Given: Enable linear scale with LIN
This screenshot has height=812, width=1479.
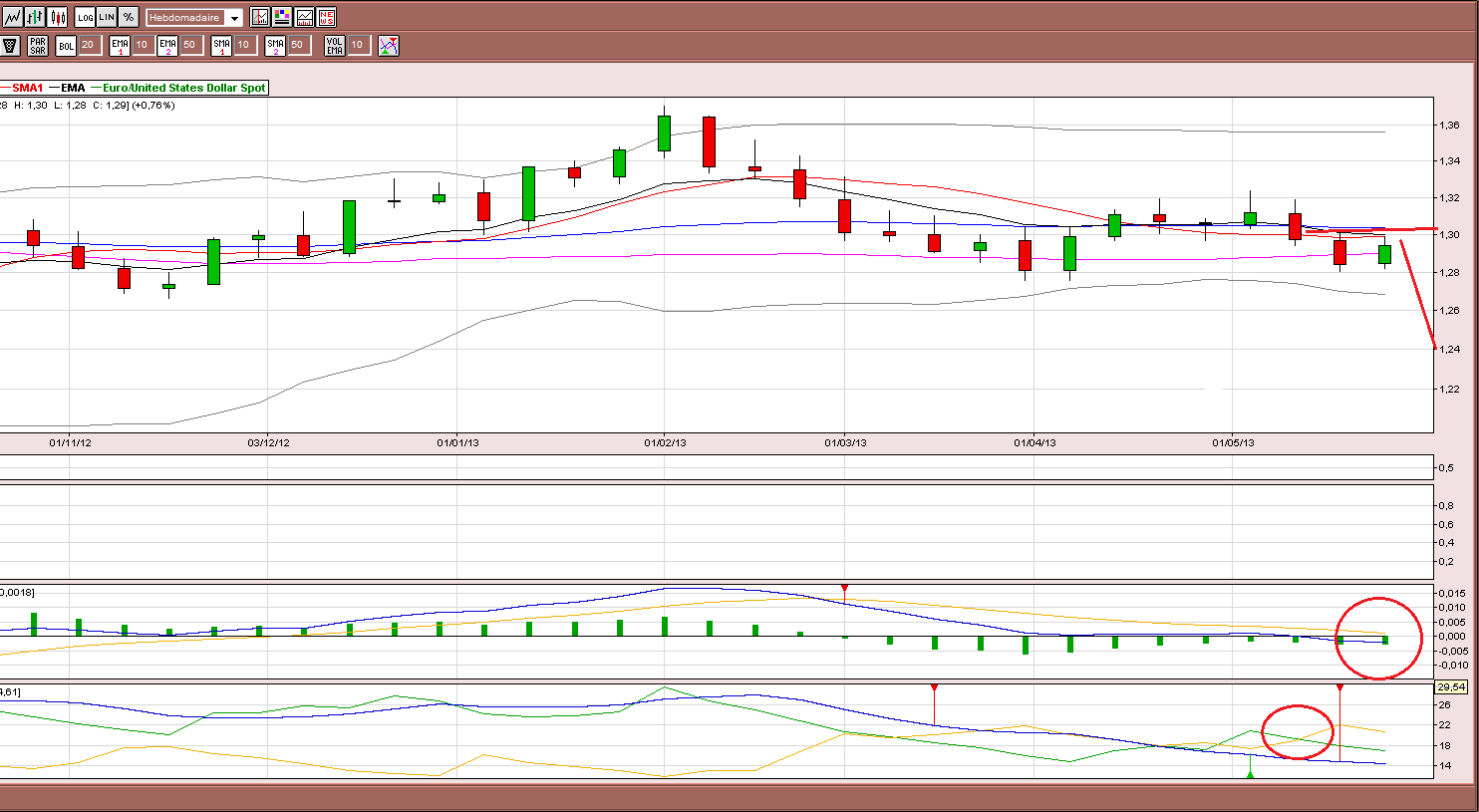Looking at the screenshot, I should point(107,17).
